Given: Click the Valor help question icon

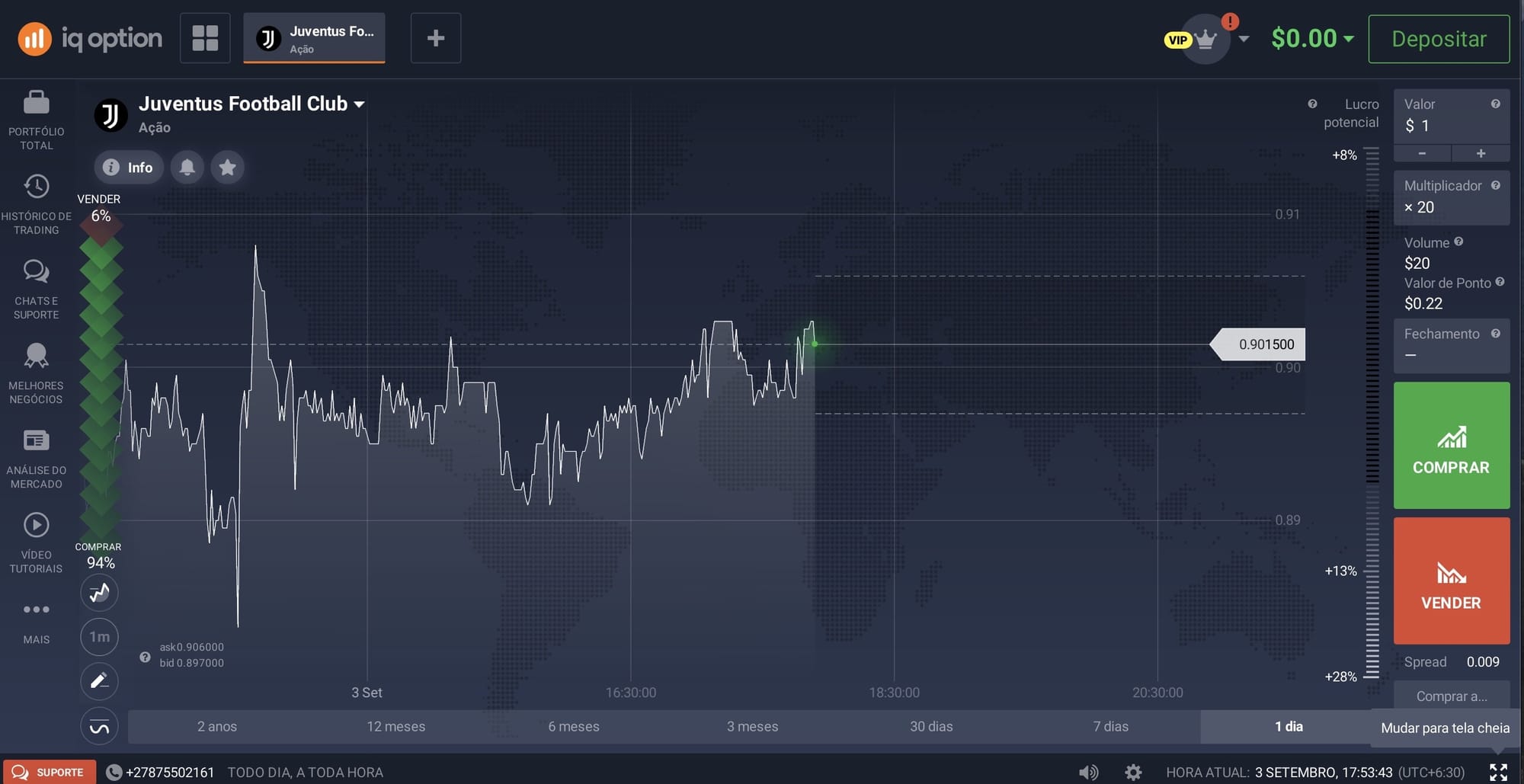Looking at the screenshot, I should click(1496, 104).
